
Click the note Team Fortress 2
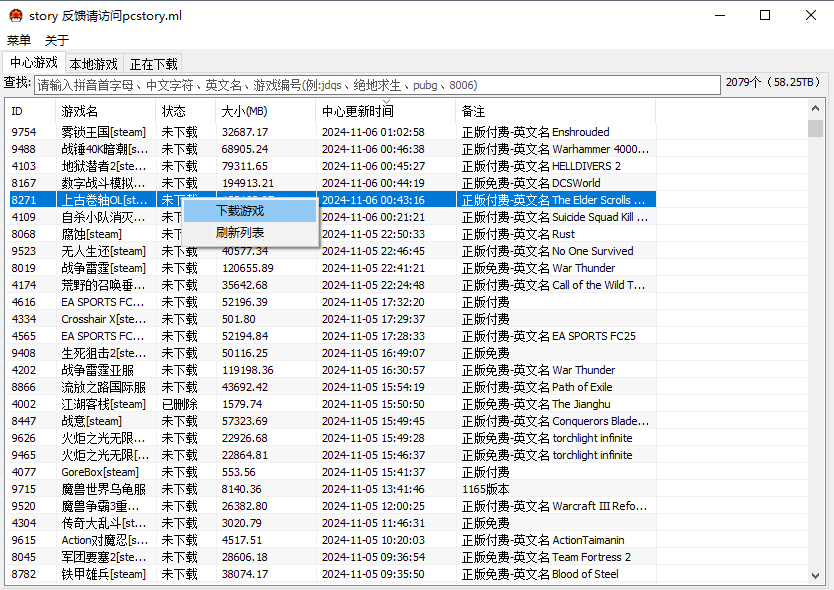pos(546,558)
